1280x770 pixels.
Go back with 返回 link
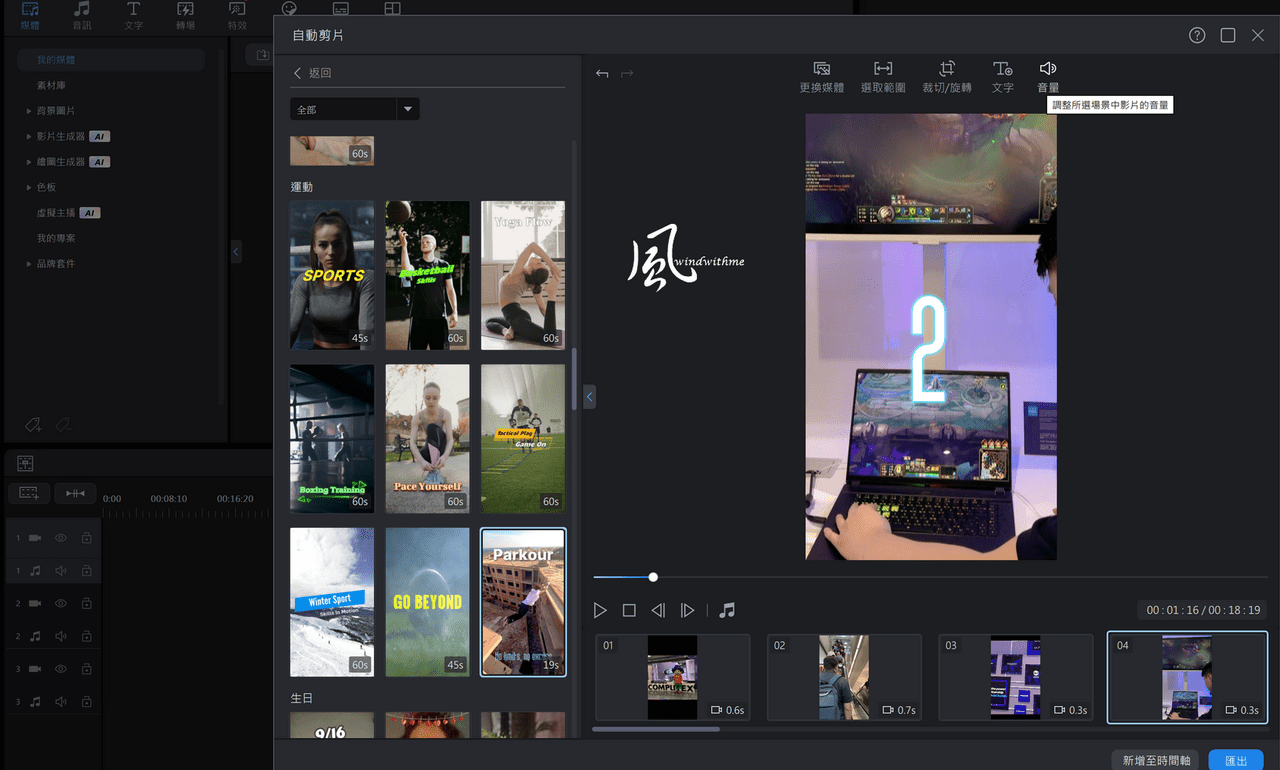click(x=312, y=73)
